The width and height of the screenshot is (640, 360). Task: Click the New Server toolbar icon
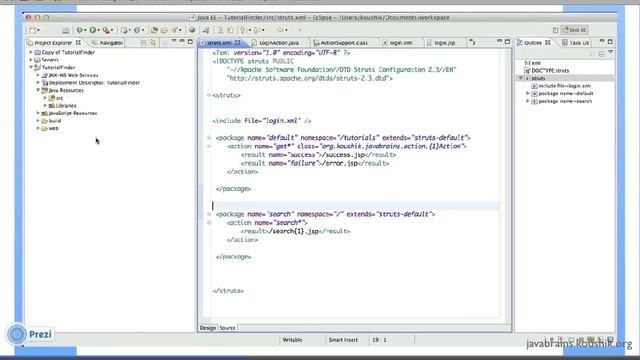pos(124,30)
